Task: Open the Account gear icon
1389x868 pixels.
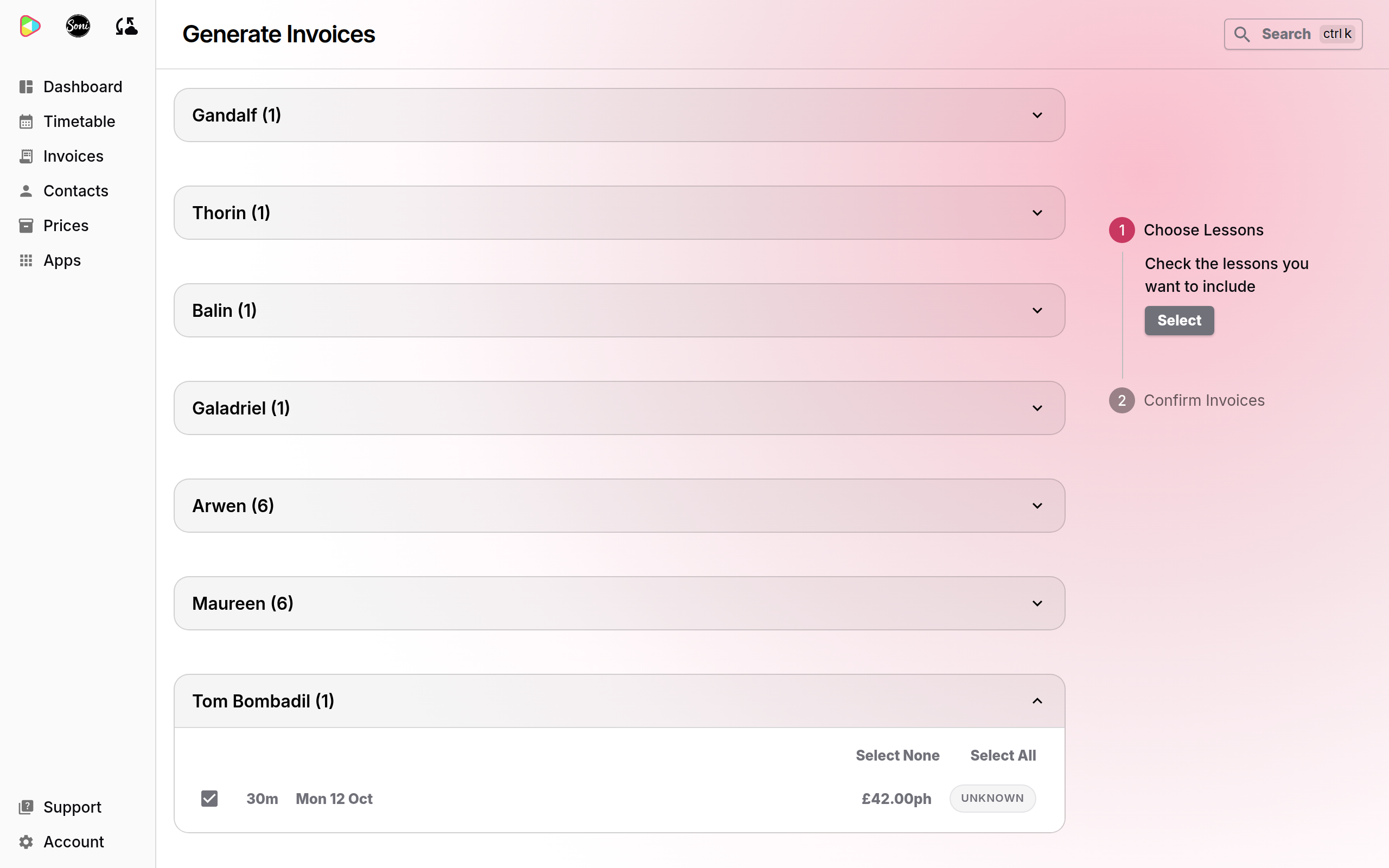Action: (26, 841)
